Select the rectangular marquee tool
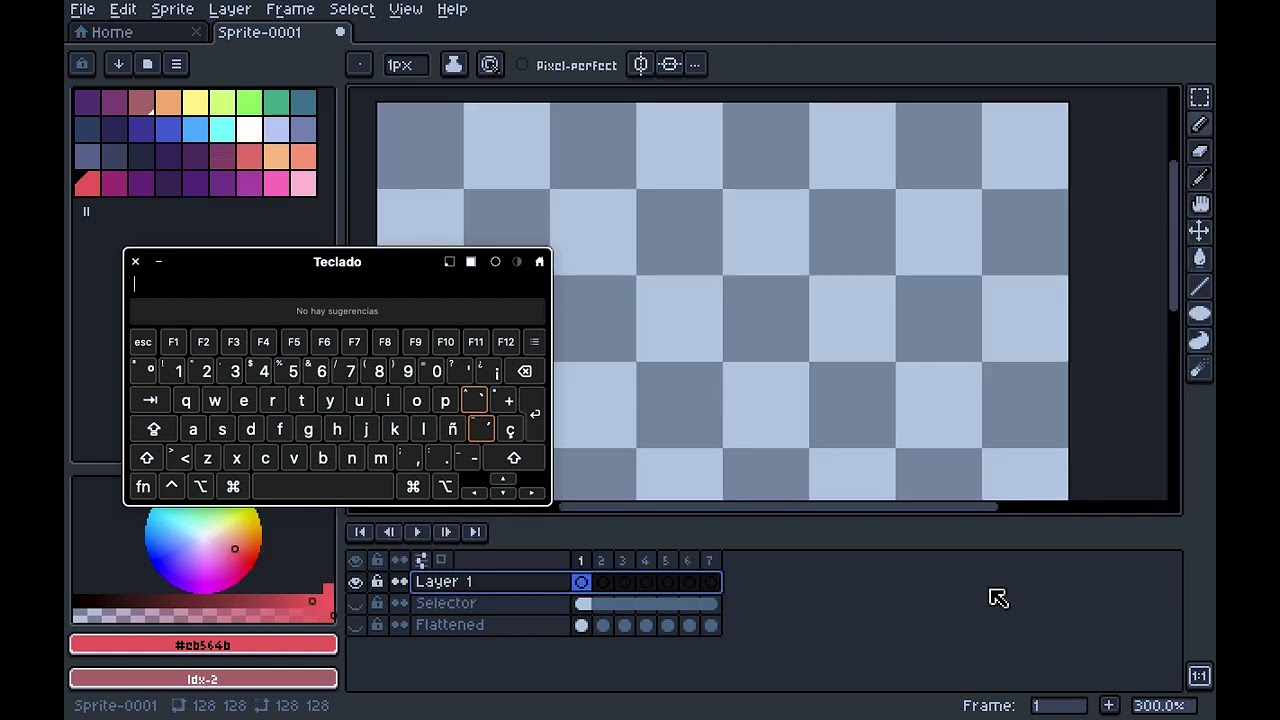This screenshot has width=1280, height=720. click(1199, 97)
